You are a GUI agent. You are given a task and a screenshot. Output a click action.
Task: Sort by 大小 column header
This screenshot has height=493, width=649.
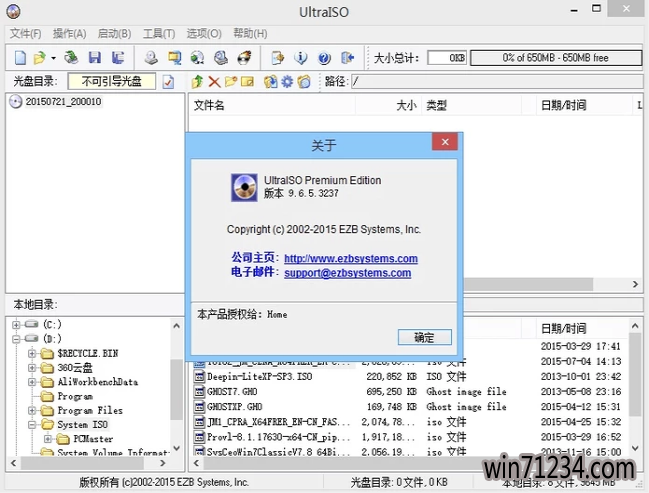click(388, 105)
